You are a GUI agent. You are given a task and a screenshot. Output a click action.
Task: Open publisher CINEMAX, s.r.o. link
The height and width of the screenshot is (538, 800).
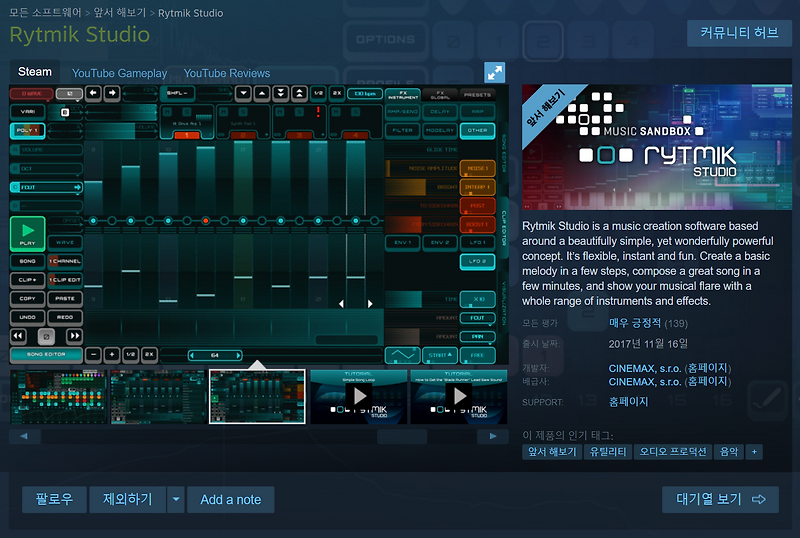point(644,382)
